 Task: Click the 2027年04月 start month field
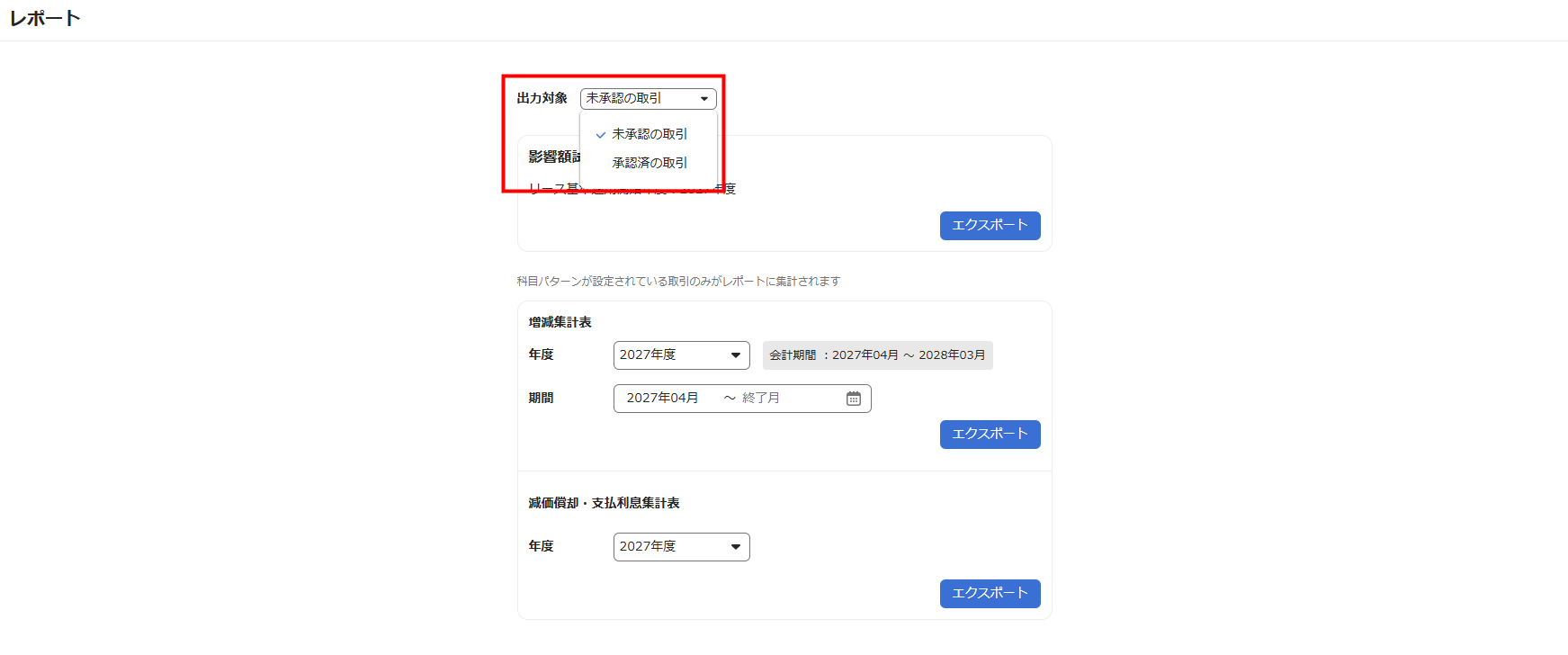point(663,399)
